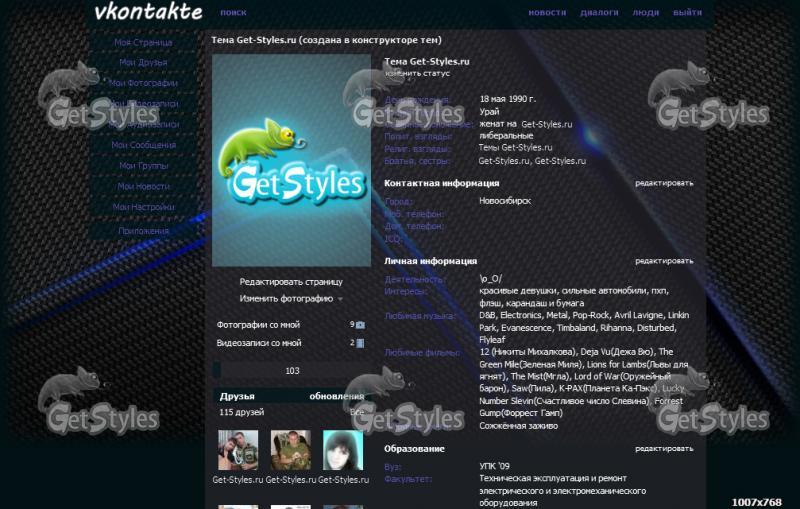800x509 pixels.
Task: Open 'Моя Страница' in left menu
Action: point(143,43)
